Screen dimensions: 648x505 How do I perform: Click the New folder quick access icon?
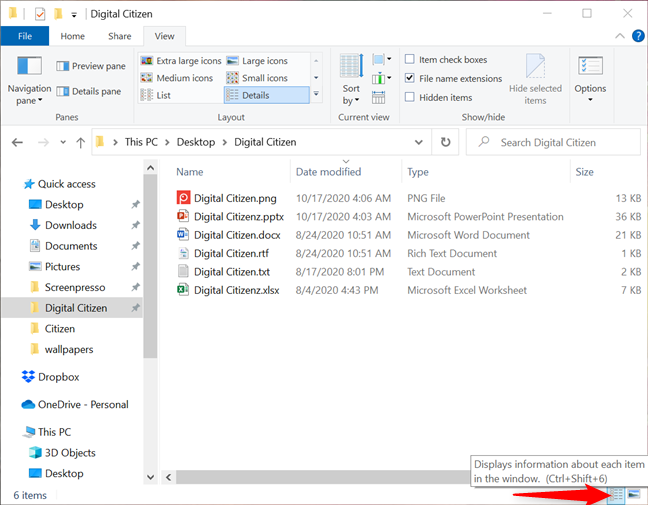pos(58,14)
